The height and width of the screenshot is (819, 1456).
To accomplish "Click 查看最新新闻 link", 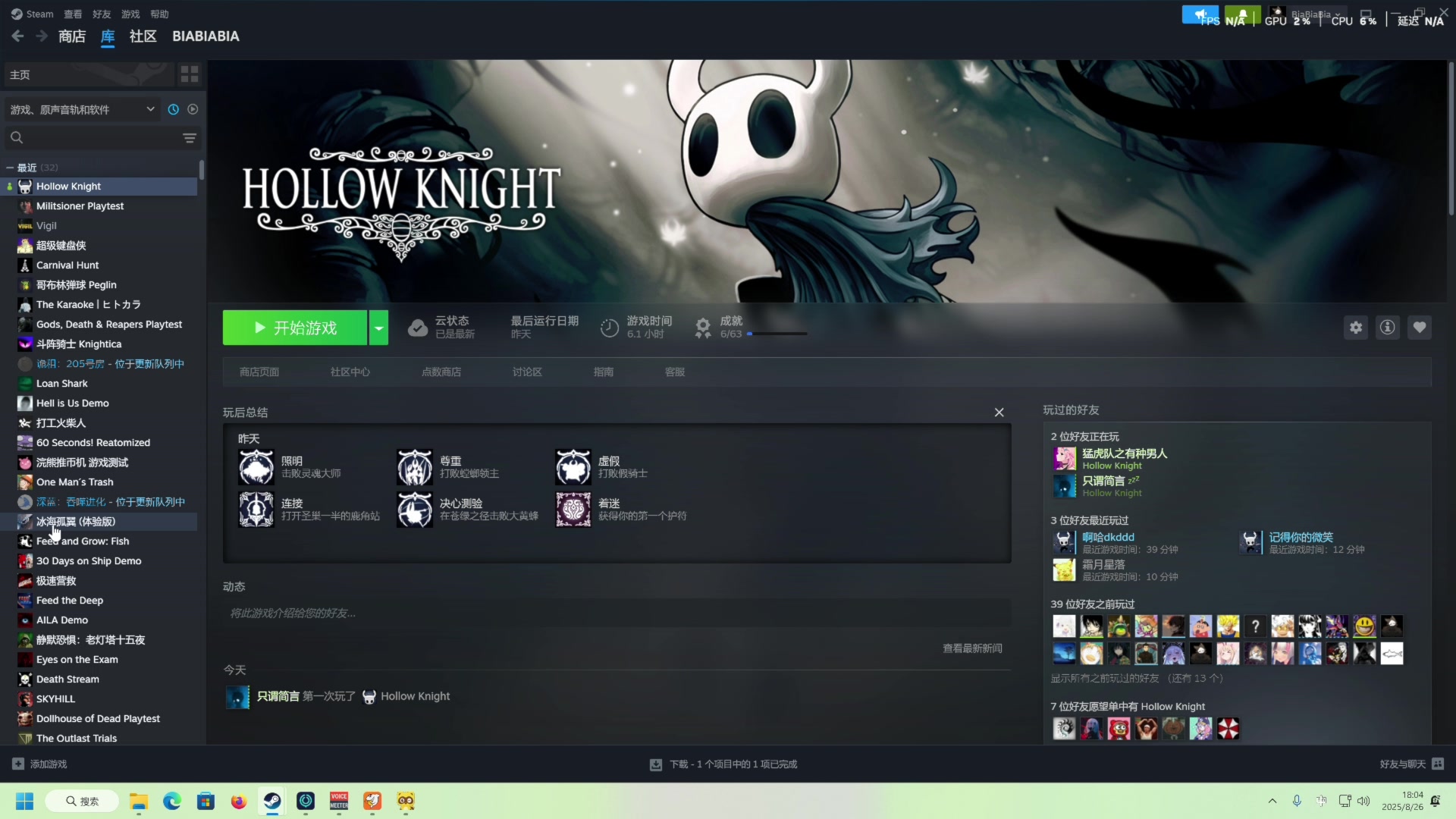I will (972, 648).
